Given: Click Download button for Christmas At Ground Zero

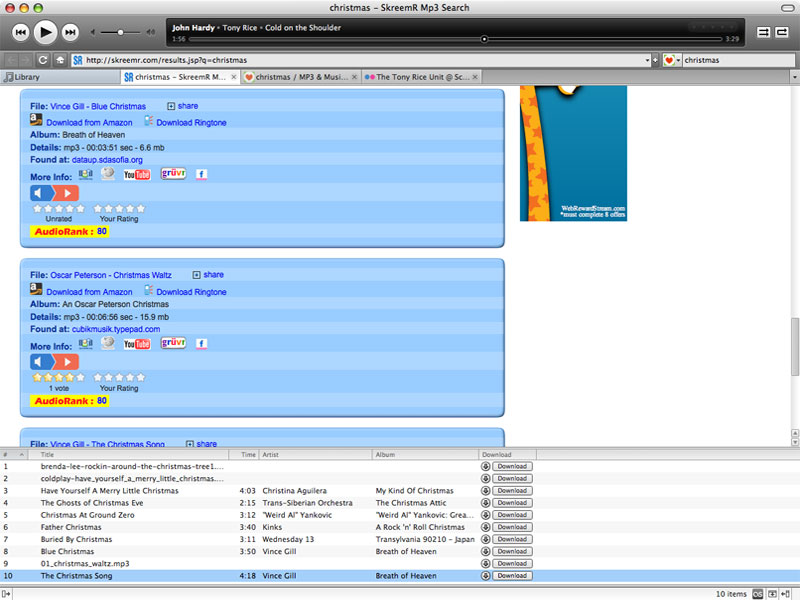Looking at the screenshot, I should (x=512, y=515).
